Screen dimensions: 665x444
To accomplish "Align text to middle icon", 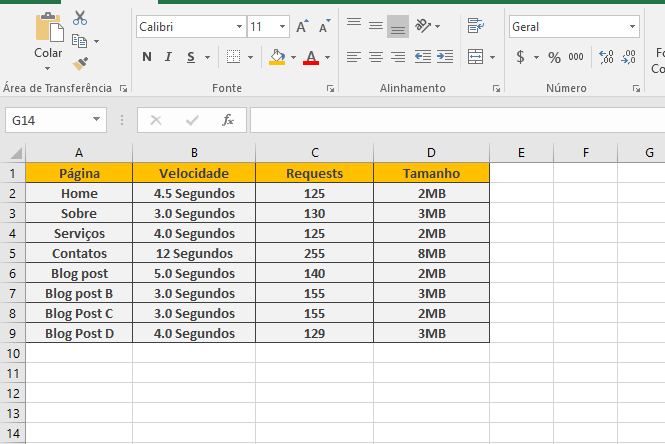I will [376, 26].
